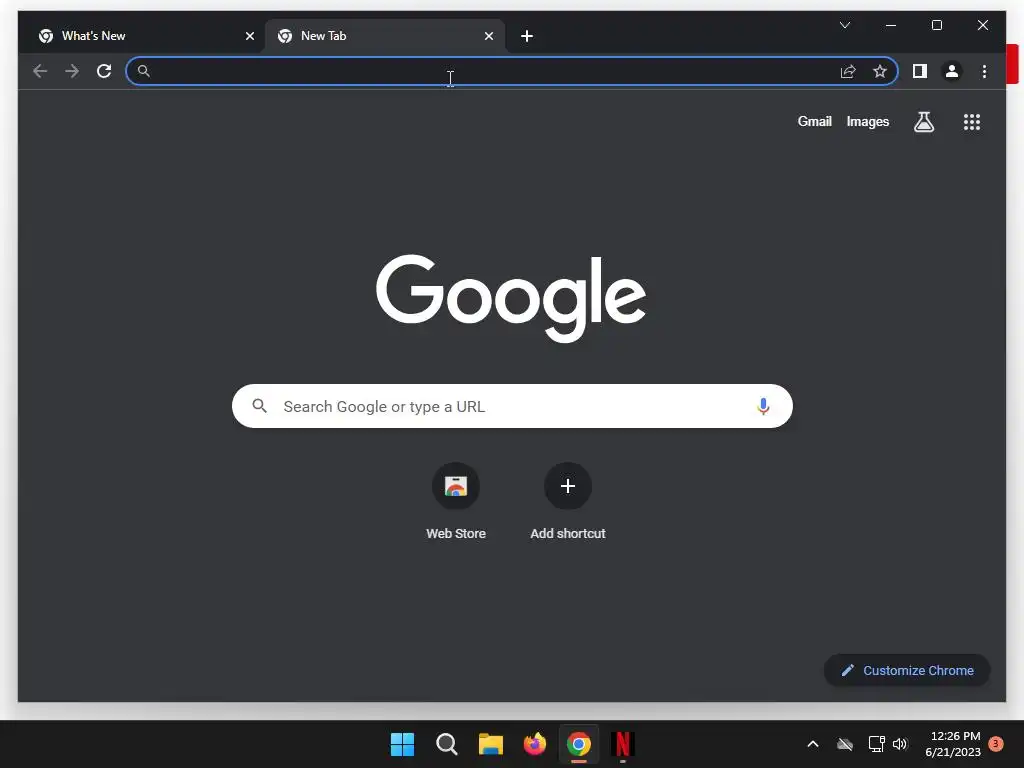Maximize the Chrome window
The width and height of the screenshot is (1024, 768).
coord(936,25)
